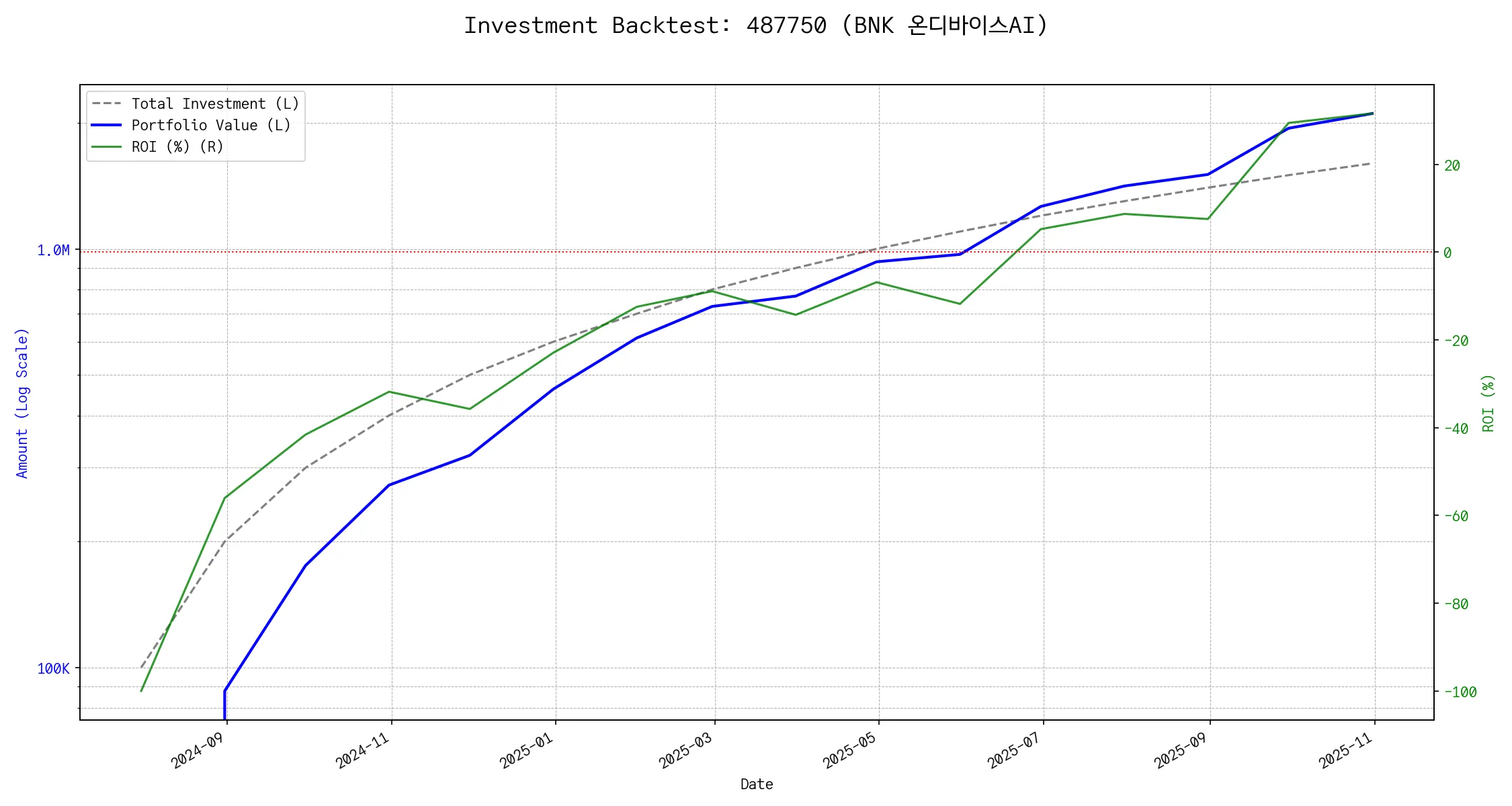Click the gray dashed legend line sample
Screen dimensions: 1512x806
(107, 104)
